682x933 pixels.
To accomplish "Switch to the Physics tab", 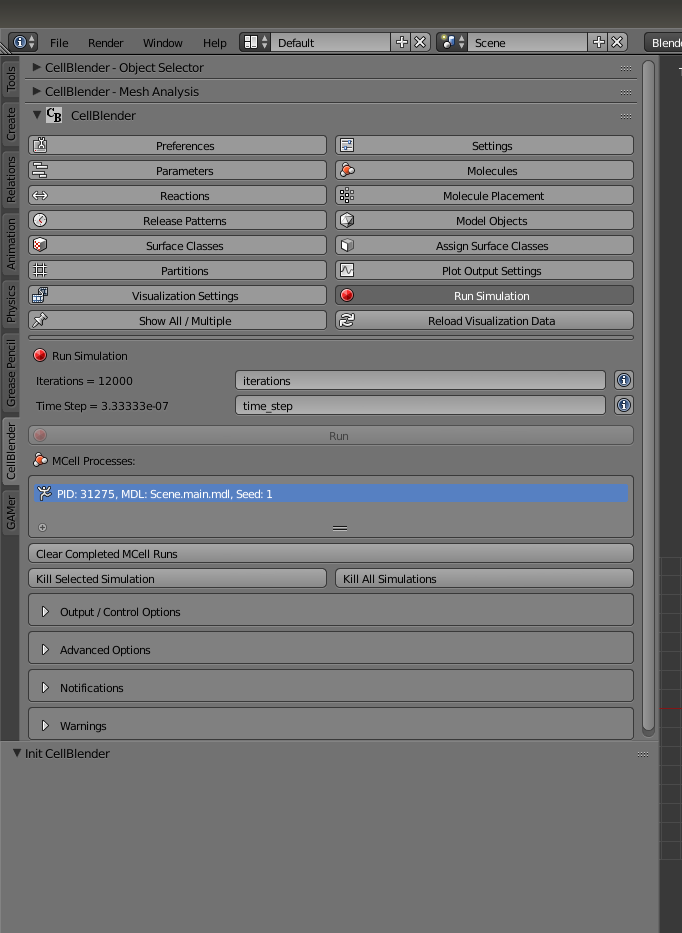I will pos(10,303).
